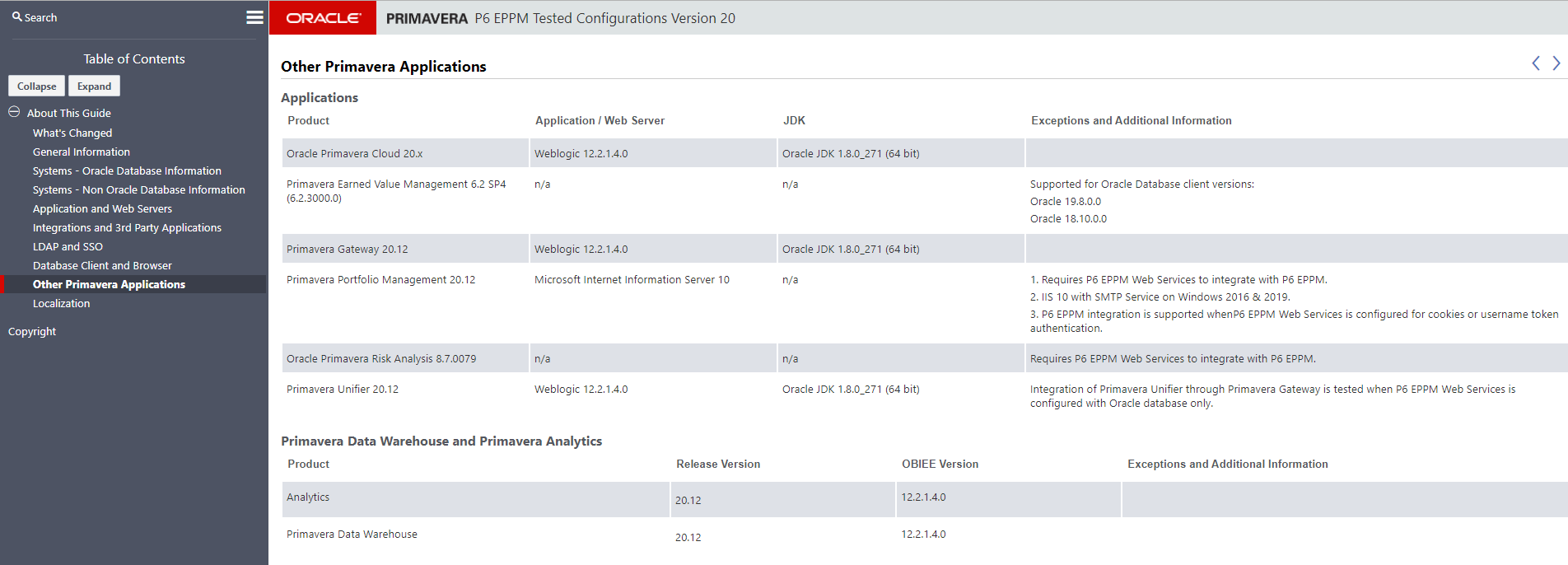This screenshot has height=565, width=1568.
Task: Click Weblogic 12.2.1.4.0 in Gateway row
Action: pos(581,249)
